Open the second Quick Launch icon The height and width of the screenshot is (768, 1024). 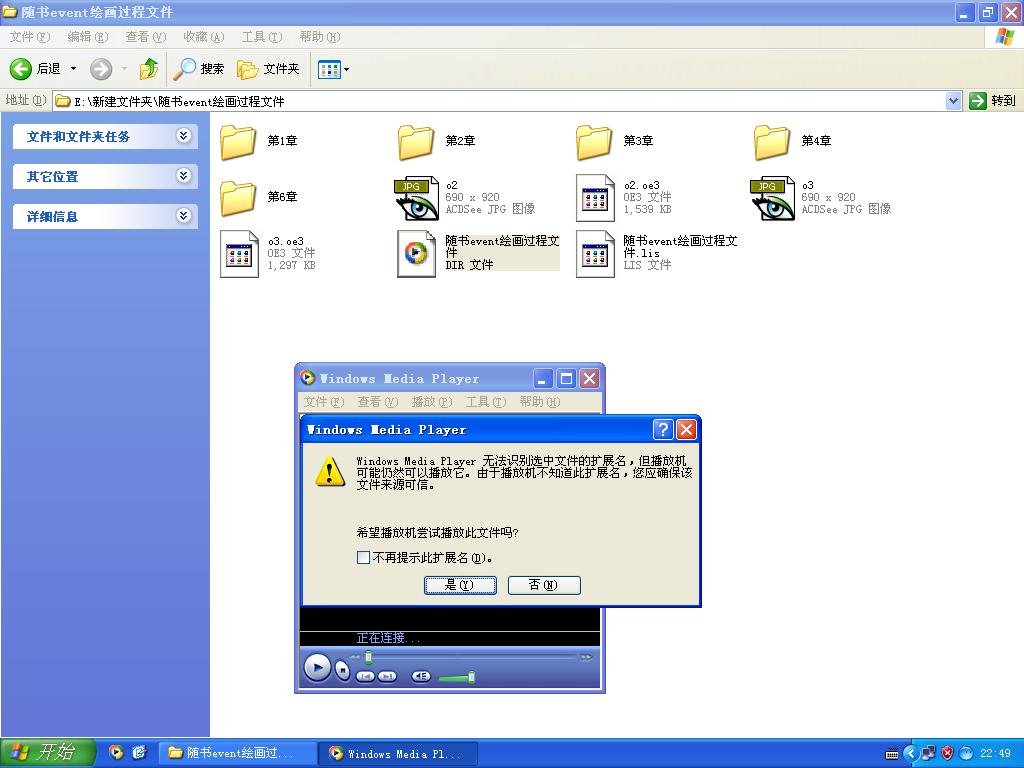139,752
